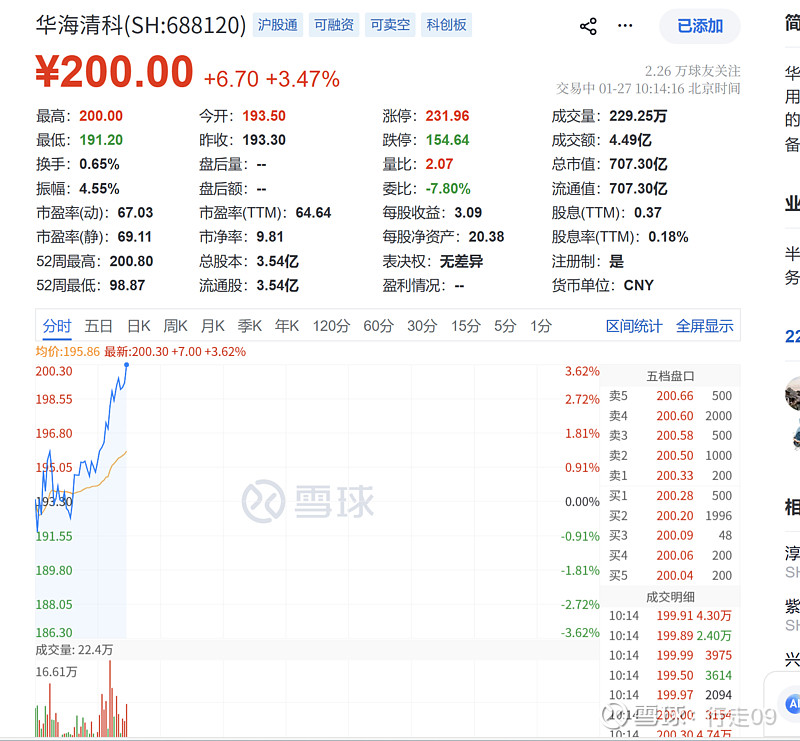Click the latest price point on chart
Image resolution: width=800 pixels, height=741 pixels.
click(x=127, y=365)
